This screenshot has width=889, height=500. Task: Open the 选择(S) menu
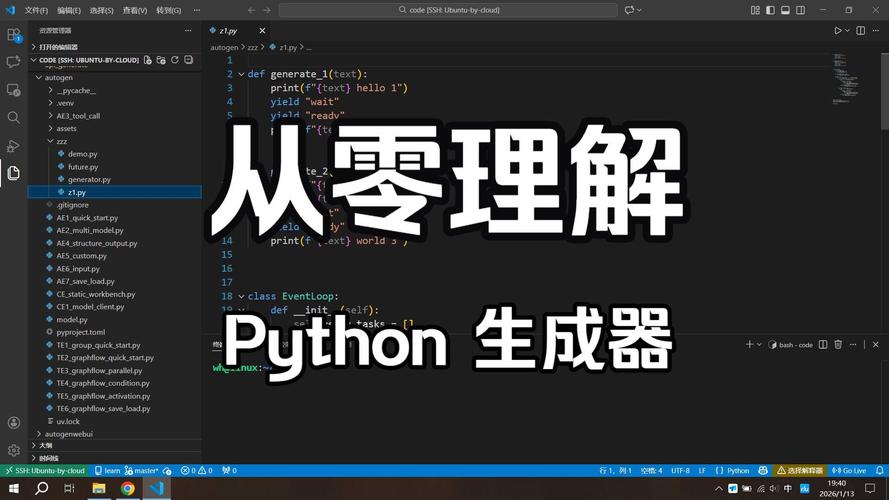tap(101, 10)
